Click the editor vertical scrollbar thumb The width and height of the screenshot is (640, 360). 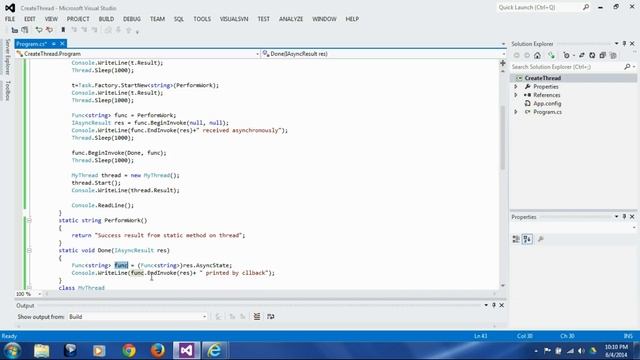tap(503, 138)
